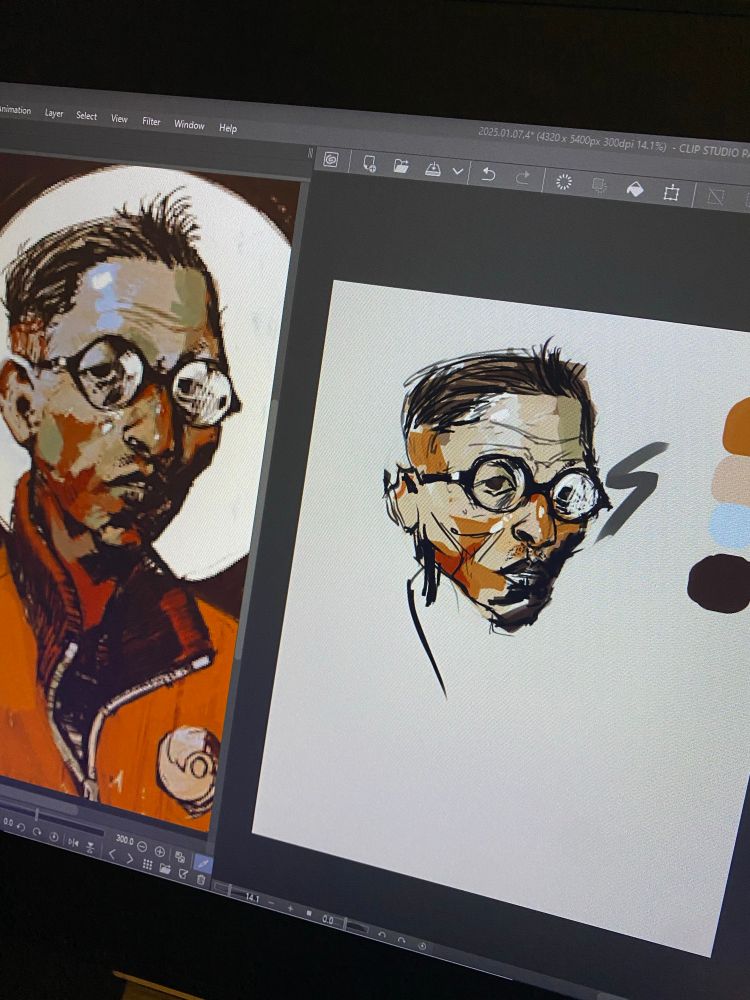The image size is (750, 1000).
Task: Click the Sub View edit image icon
Action: 183,874
